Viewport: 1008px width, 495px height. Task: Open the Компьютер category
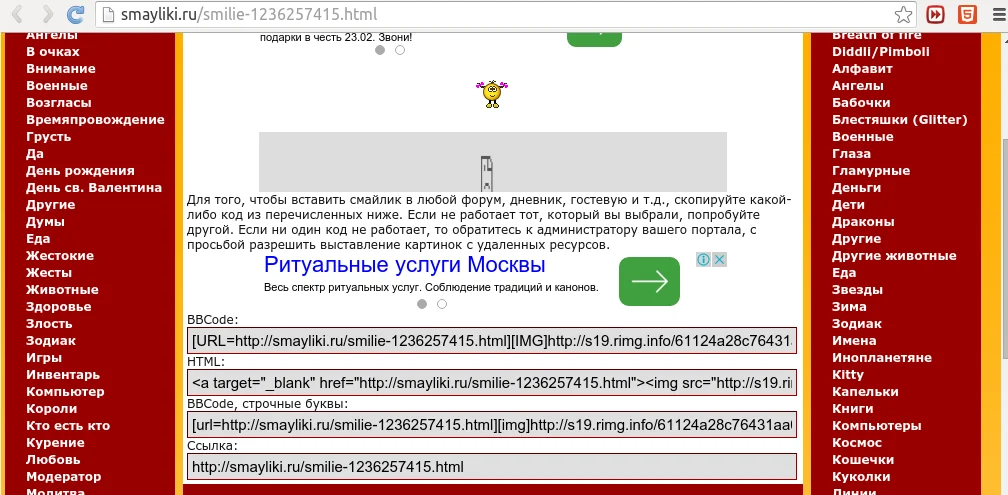65,392
